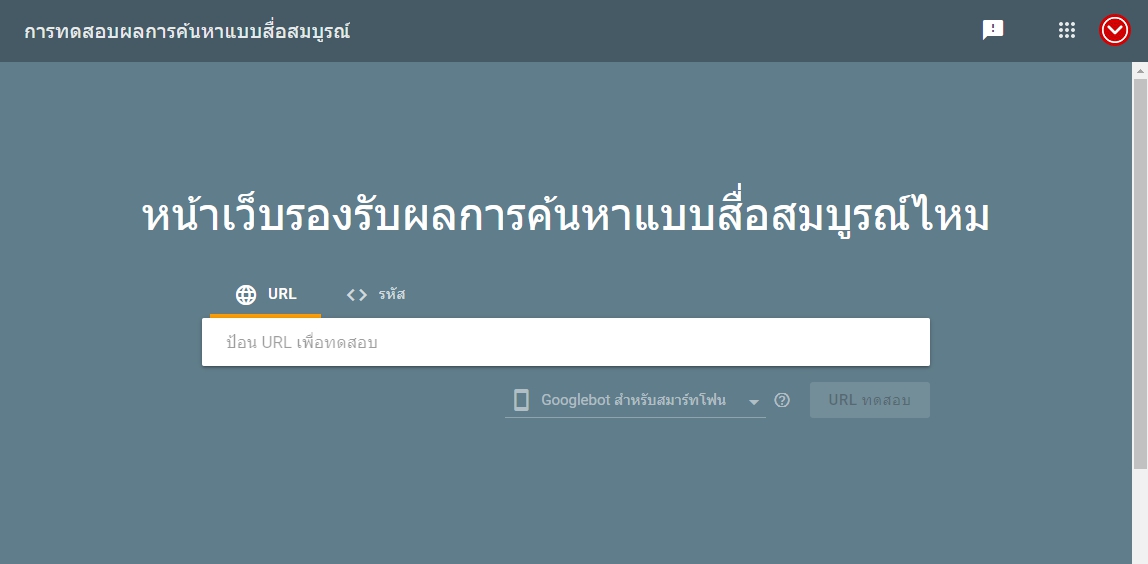This screenshot has height=564, width=1148.
Task: Open the Googlebot สำหรับสมาร์ทโฟน dropdown
Action: pos(636,401)
